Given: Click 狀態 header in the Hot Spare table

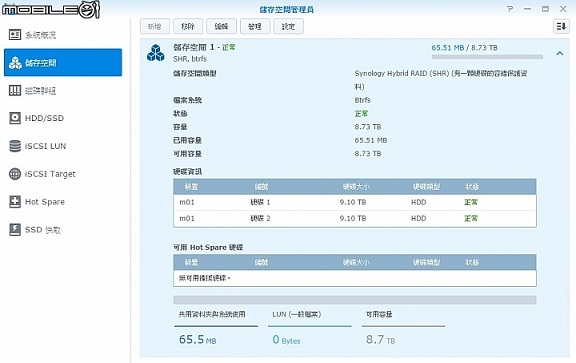Looking at the screenshot, I should pyautogui.click(x=472, y=262).
